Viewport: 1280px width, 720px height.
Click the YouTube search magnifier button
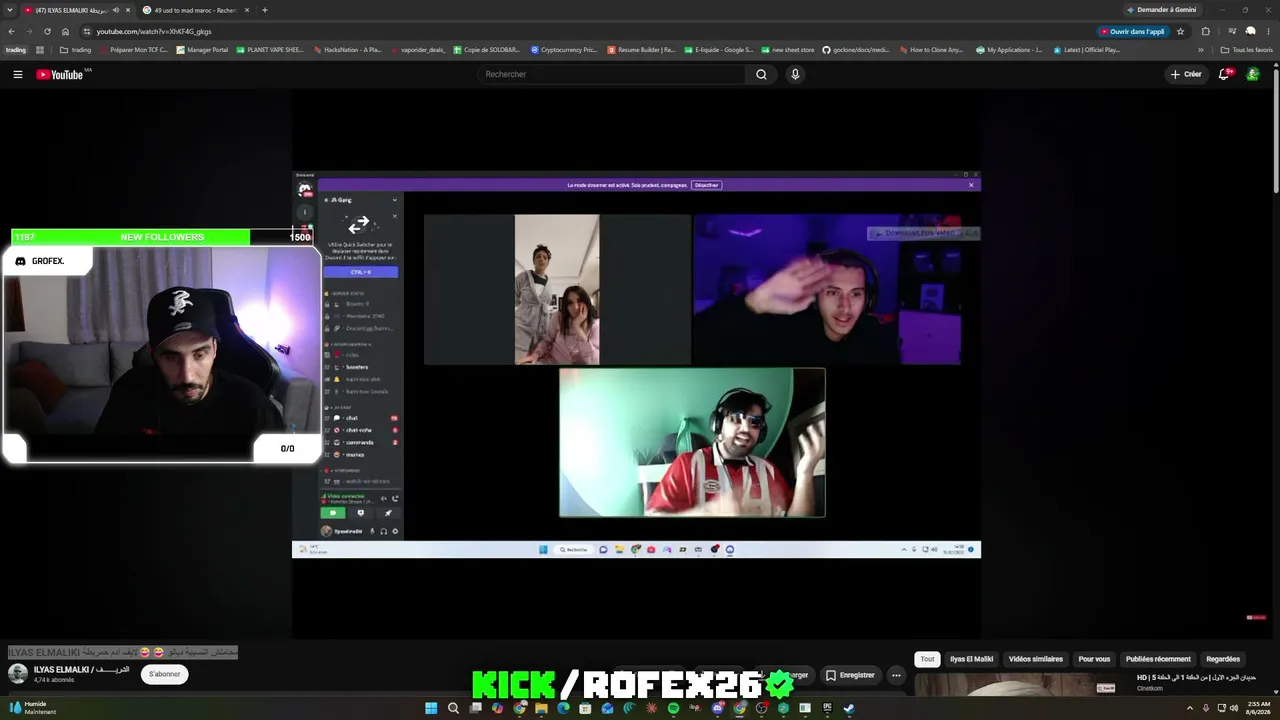[761, 74]
